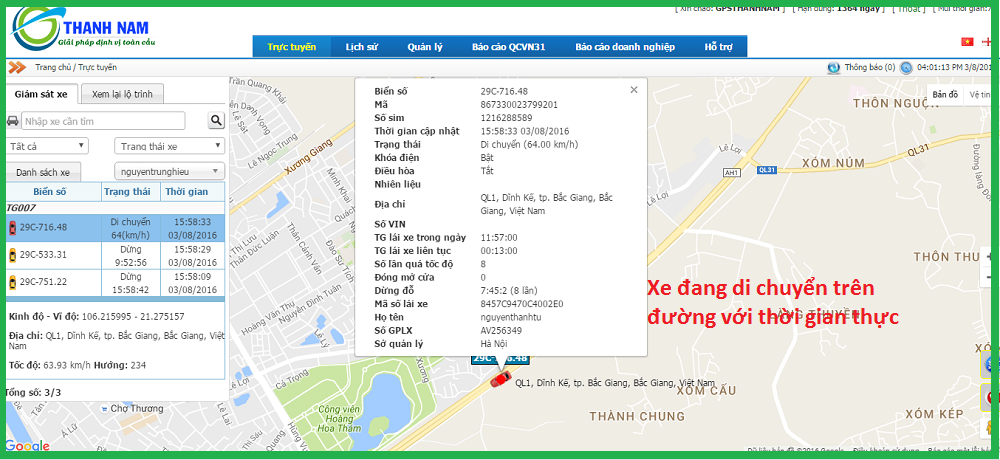
Task: Click yellow car icon of 29C-751.22 row
Action: (12, 282)
